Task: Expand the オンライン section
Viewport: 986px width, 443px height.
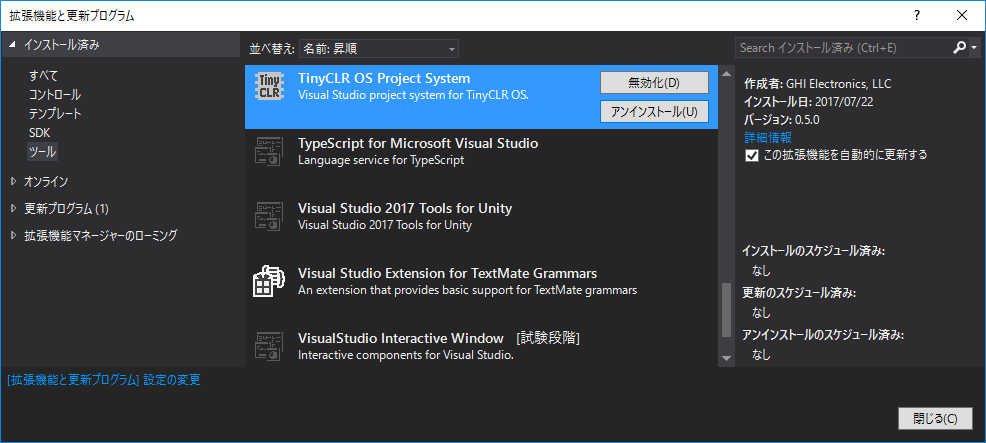Action: tap(14, 182)
